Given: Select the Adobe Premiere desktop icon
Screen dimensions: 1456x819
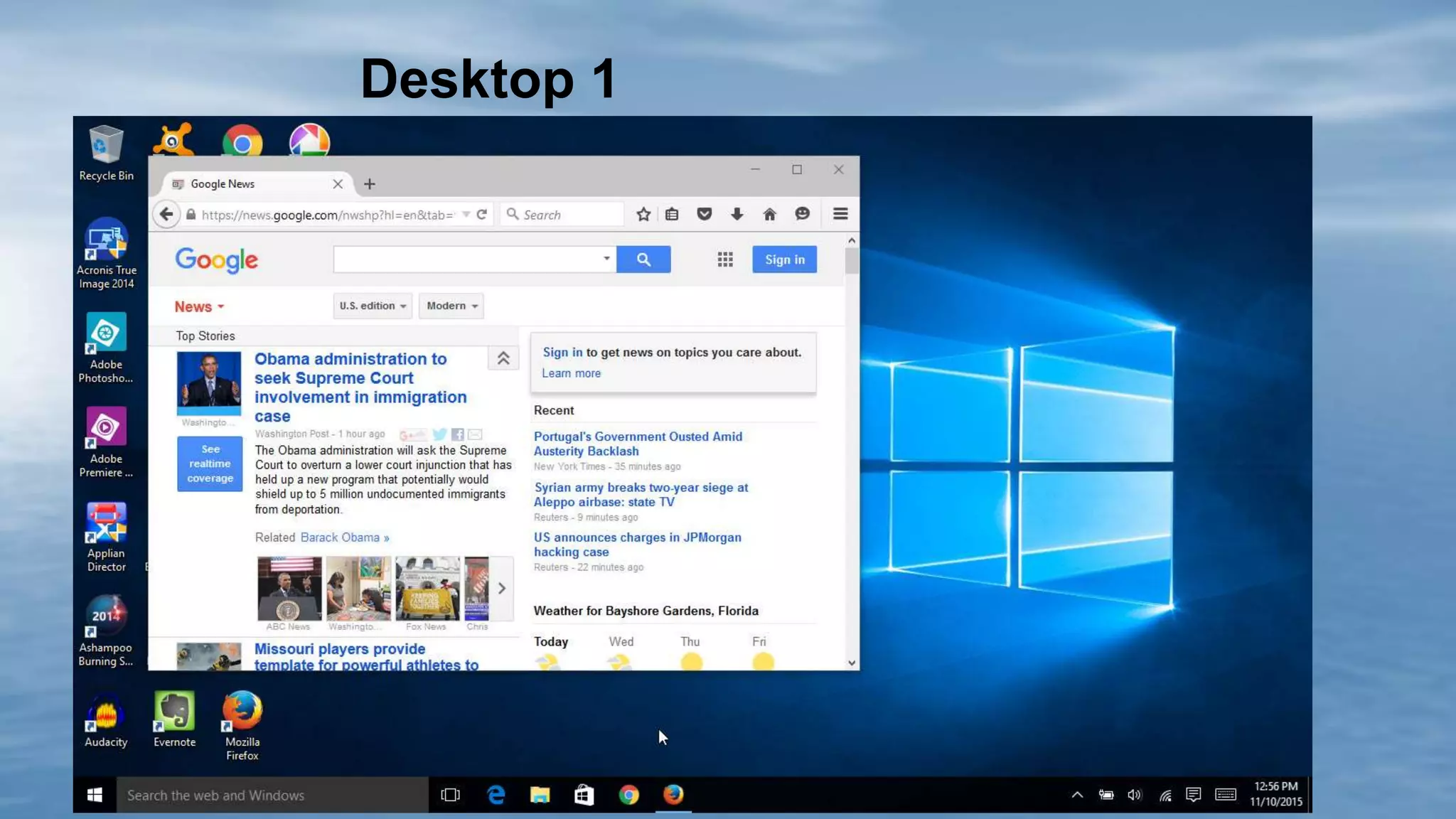Looking at the screenshot, I should click(x=106, y=443).
